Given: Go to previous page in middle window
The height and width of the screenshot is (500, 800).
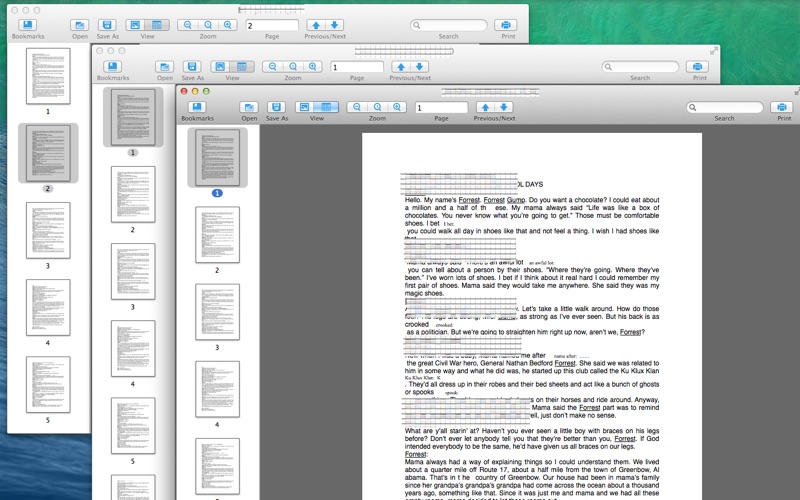Looking at the screenshot, I should [401, 67].
